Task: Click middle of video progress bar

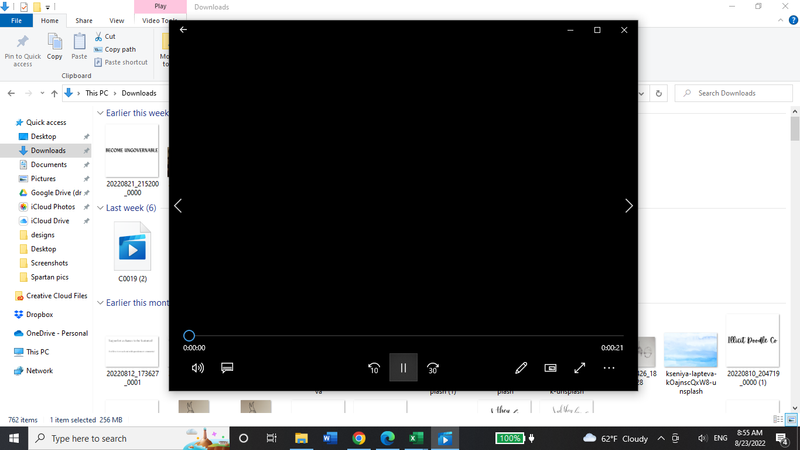Action: click(403, 335)
